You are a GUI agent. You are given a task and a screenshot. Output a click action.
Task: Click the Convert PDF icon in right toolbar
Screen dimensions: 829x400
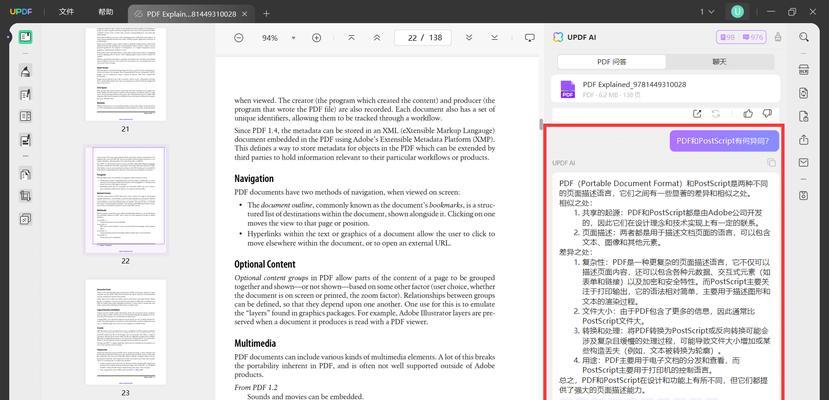pyautogui.click(x=804, y=94)
